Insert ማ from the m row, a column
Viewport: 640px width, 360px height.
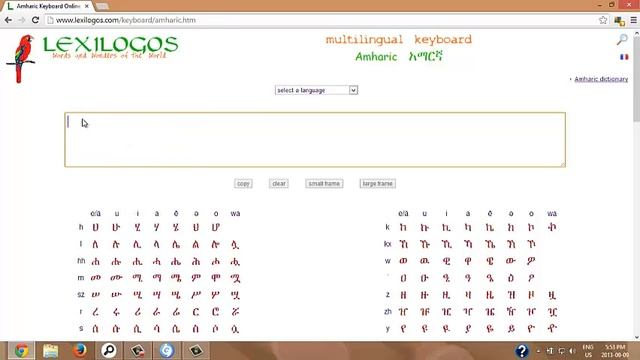[x=156, y=278]
